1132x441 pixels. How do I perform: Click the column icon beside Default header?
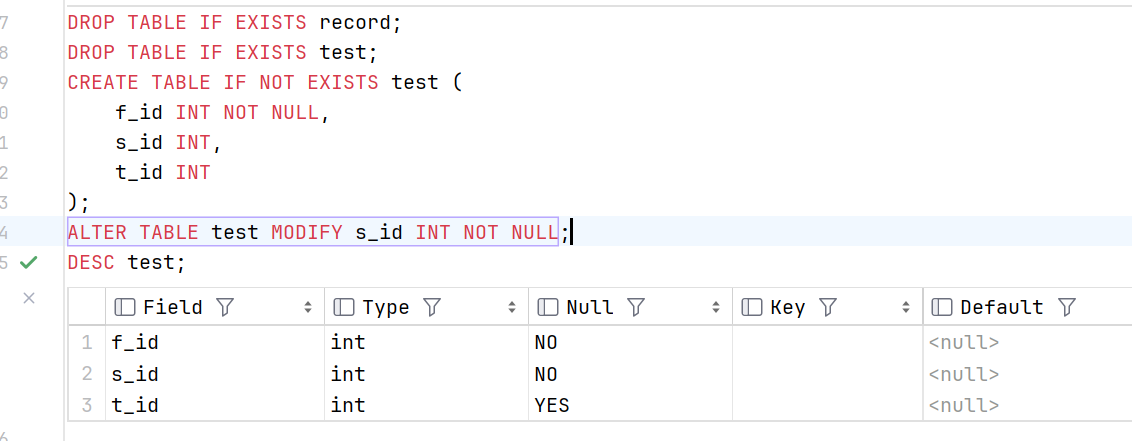point(941,307)
